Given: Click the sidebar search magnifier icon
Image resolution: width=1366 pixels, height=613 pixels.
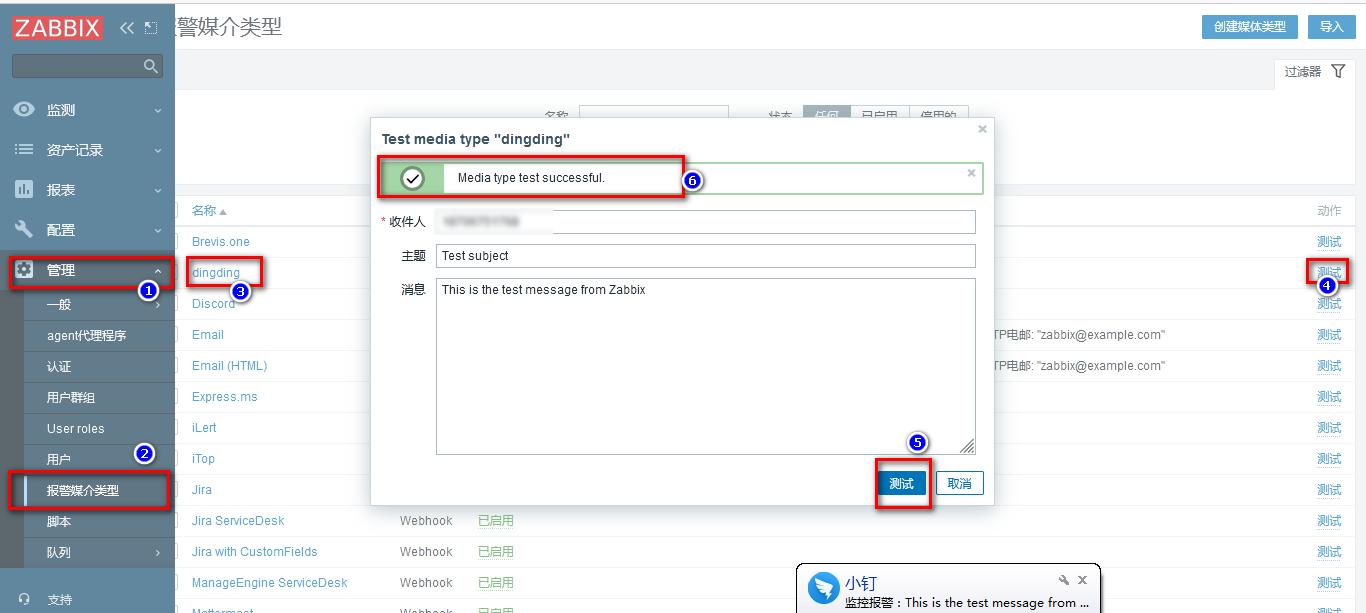Looking at the screenshot, I should [x=151, y=66].
